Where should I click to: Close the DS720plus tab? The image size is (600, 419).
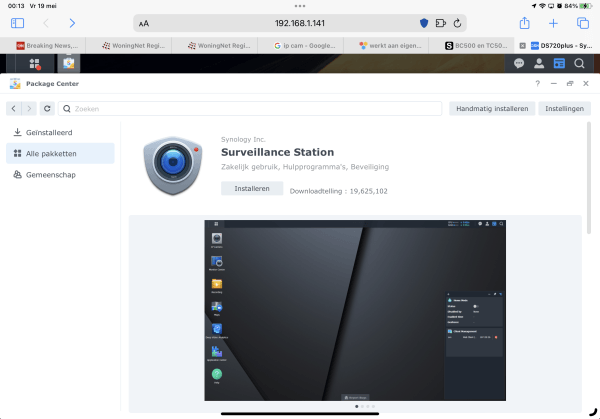click(x=522, y=46)
